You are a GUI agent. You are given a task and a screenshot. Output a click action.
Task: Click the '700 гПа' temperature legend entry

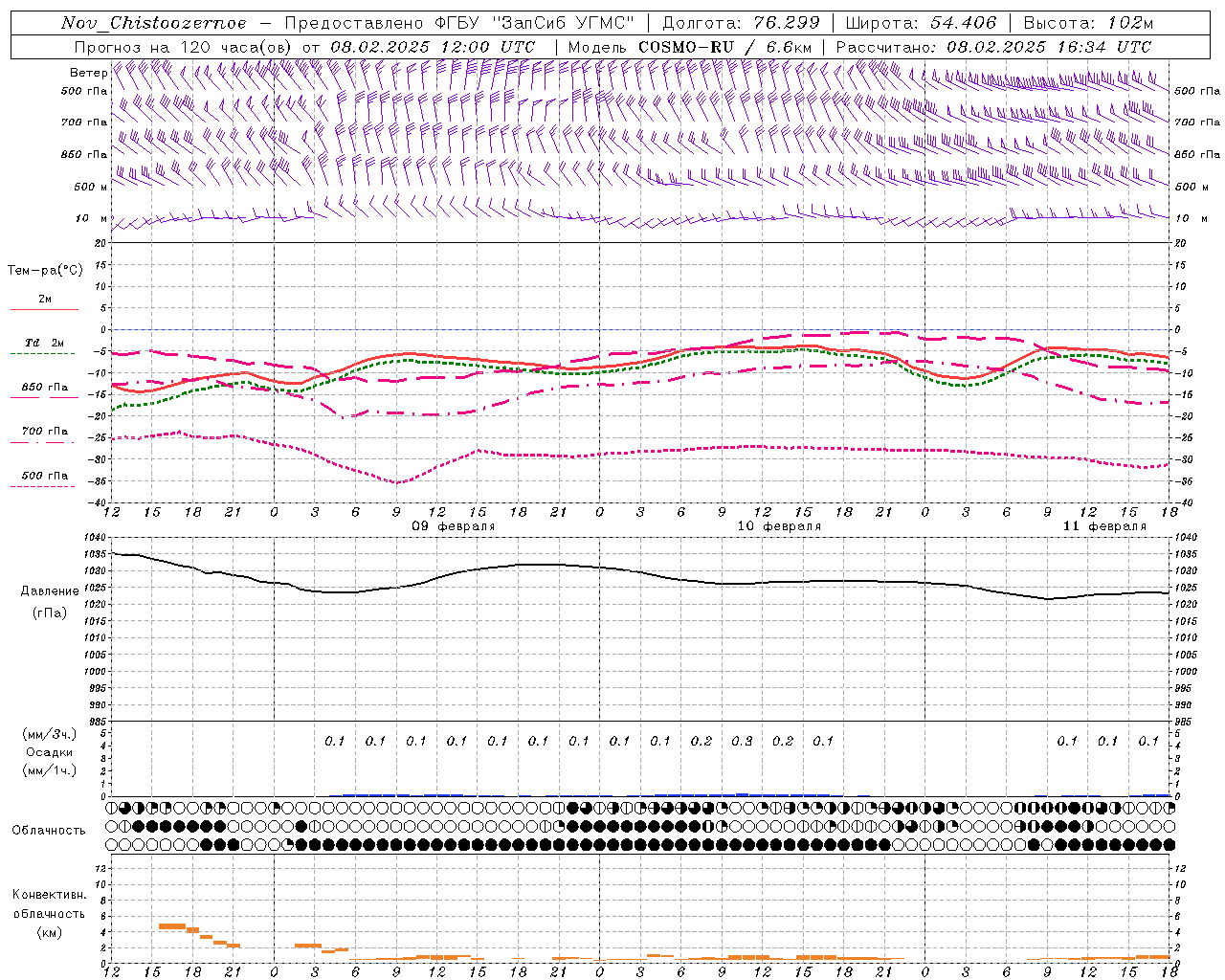45,432
